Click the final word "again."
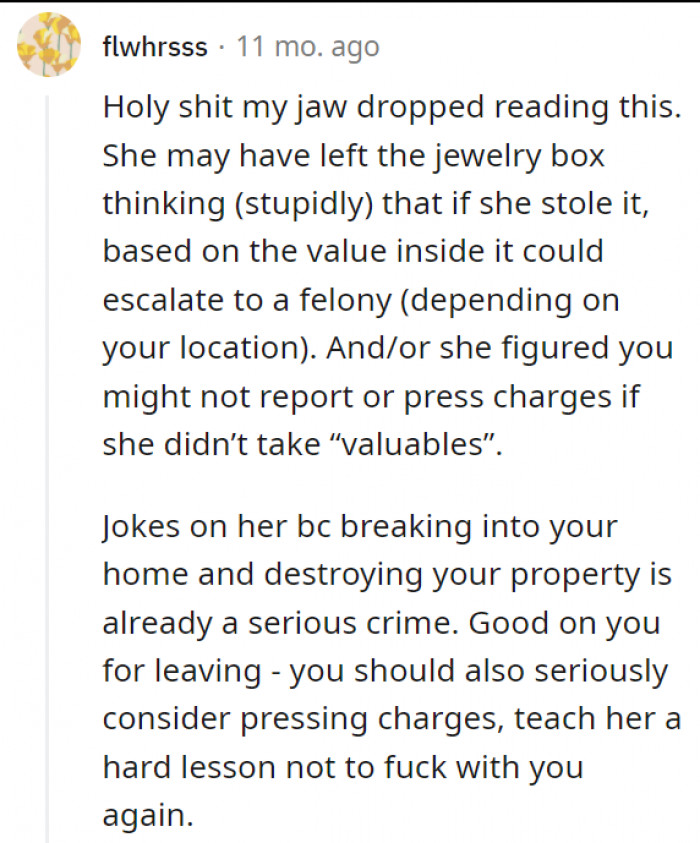Viewport: 700px width, 843px height. pos(147,815)
